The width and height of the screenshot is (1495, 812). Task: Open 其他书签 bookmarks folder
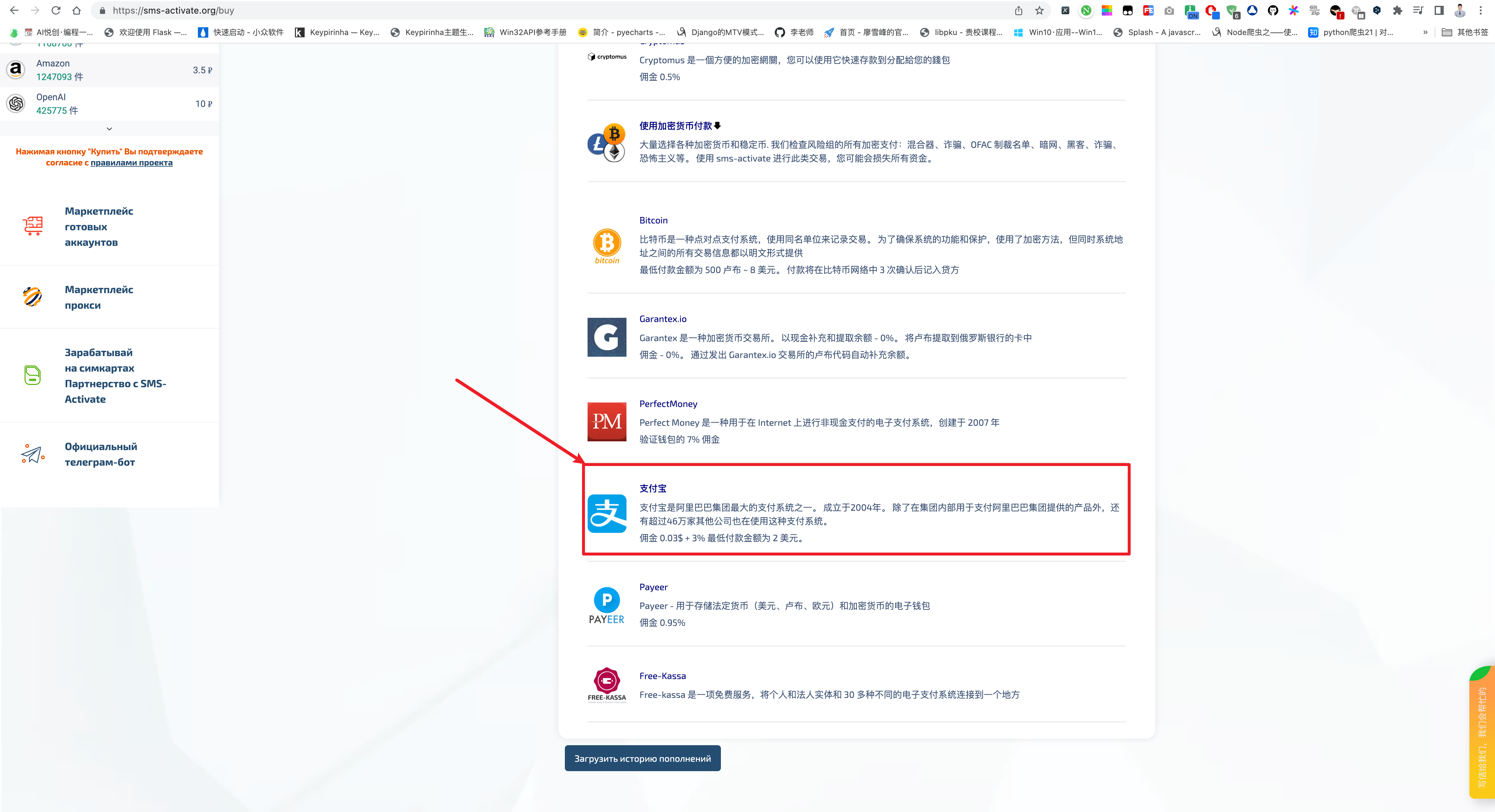[x=1465, y=32]
